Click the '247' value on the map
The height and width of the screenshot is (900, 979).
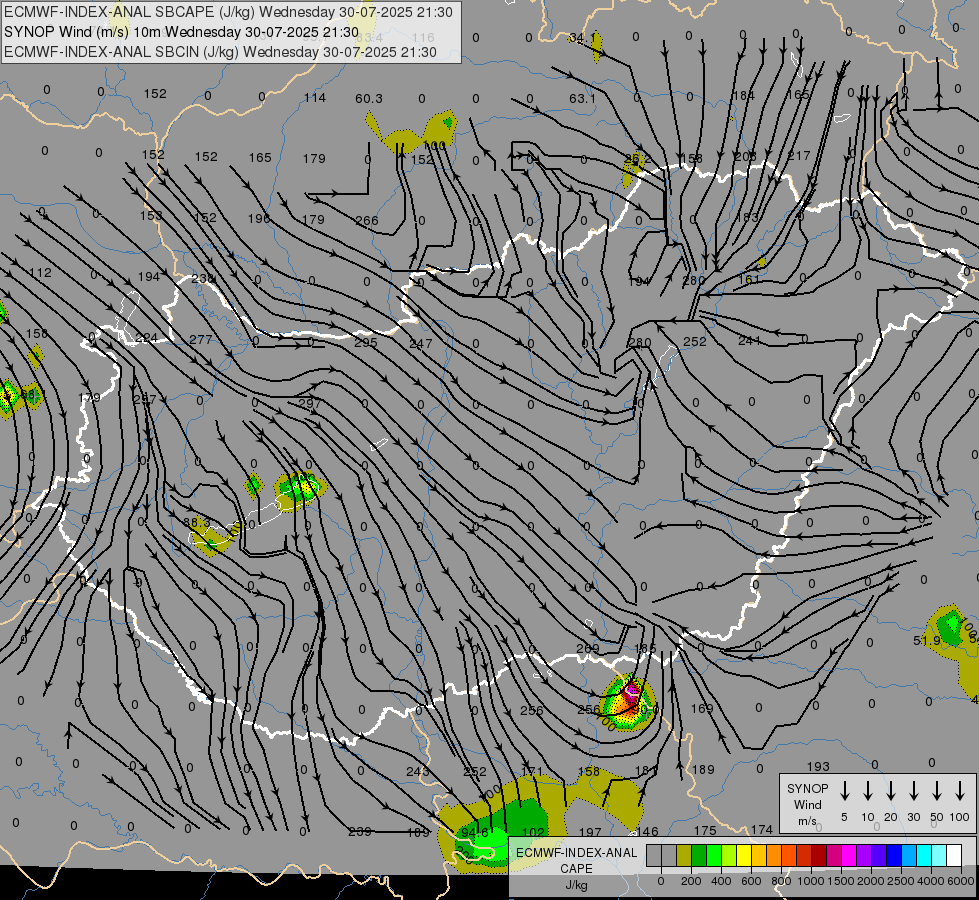point(421,344)
